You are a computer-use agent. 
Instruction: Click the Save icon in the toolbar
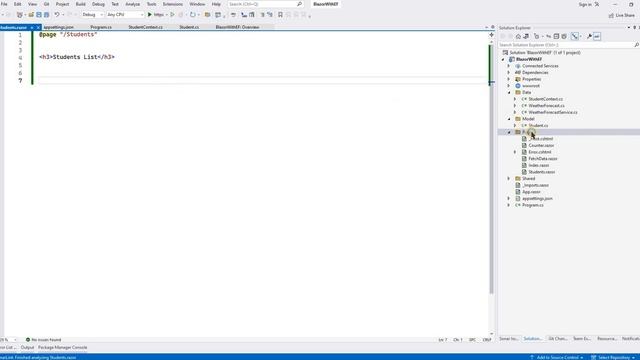tap(39, 15)
